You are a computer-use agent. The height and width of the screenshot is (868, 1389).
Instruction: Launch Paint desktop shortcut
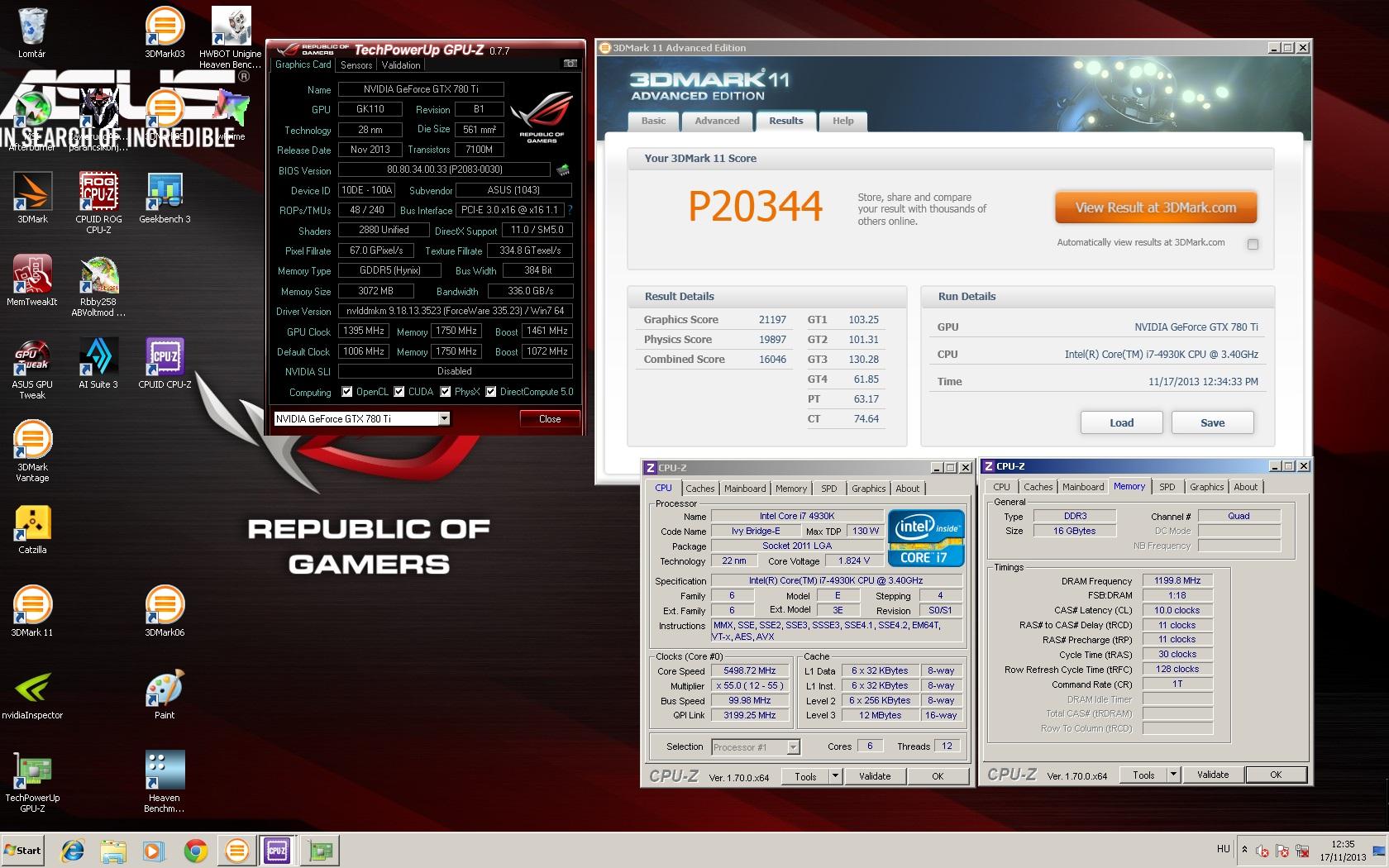coord(165,694)
